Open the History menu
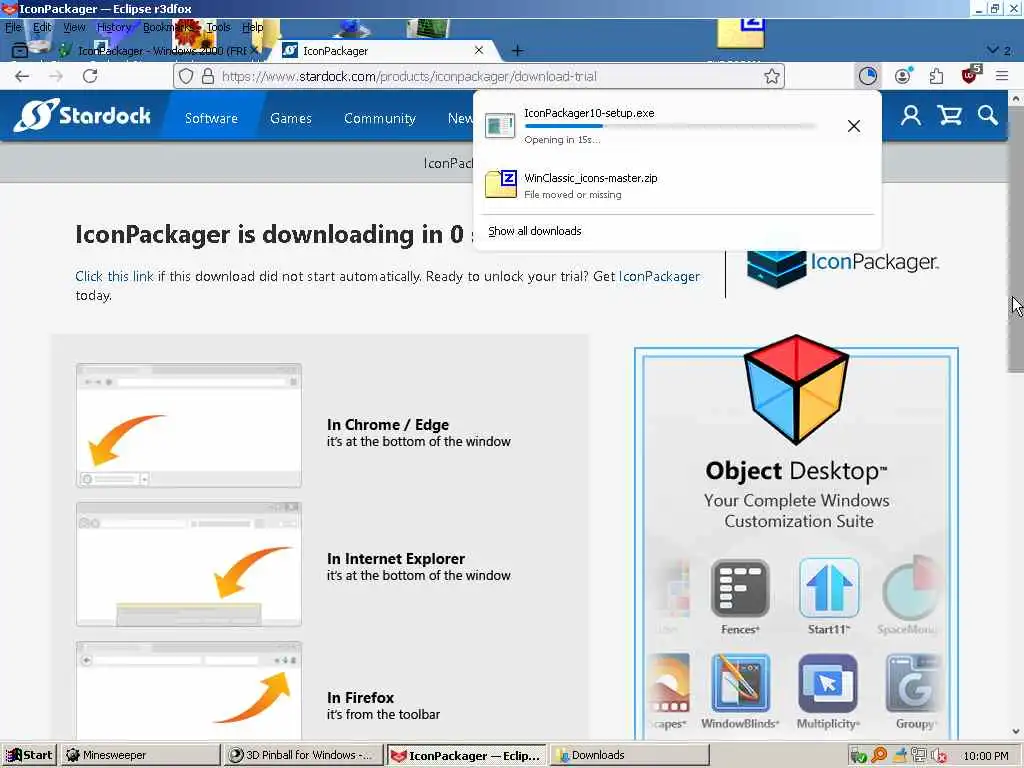1024x768 pixels. pos(114,27)
